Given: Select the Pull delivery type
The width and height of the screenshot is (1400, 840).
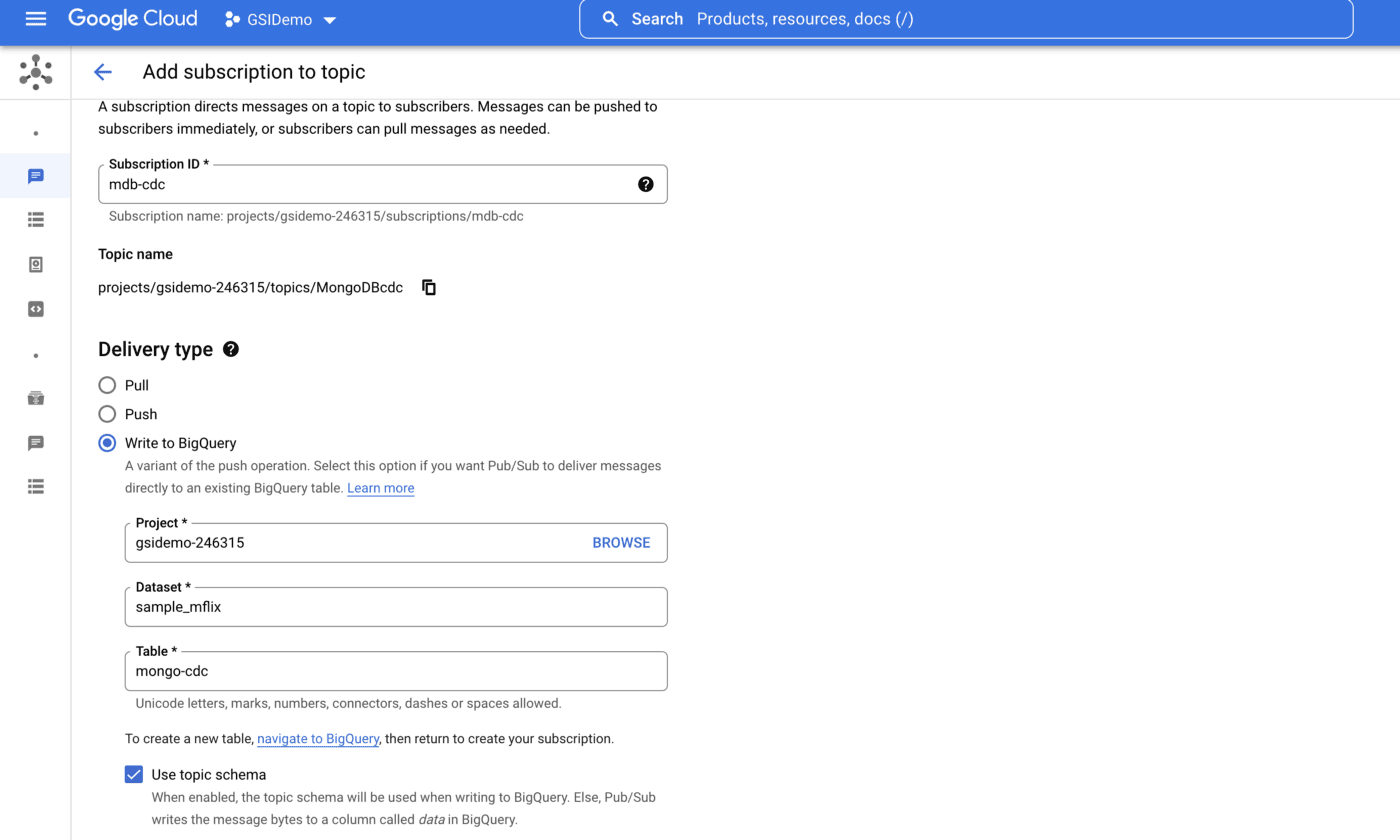Looking at the screenshot, I should pyautogui.click(x=107, y=385).
